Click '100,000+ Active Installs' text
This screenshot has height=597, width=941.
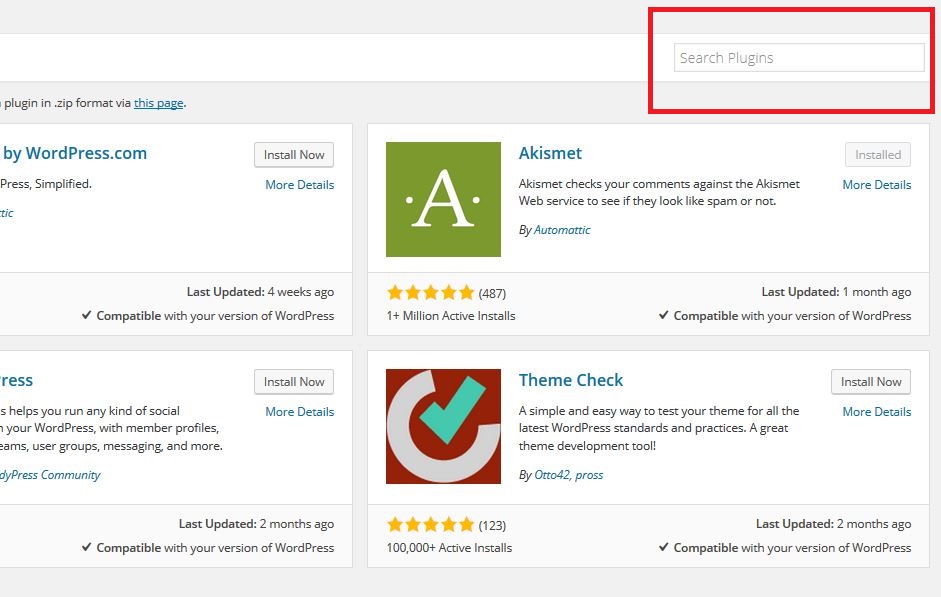449,548
